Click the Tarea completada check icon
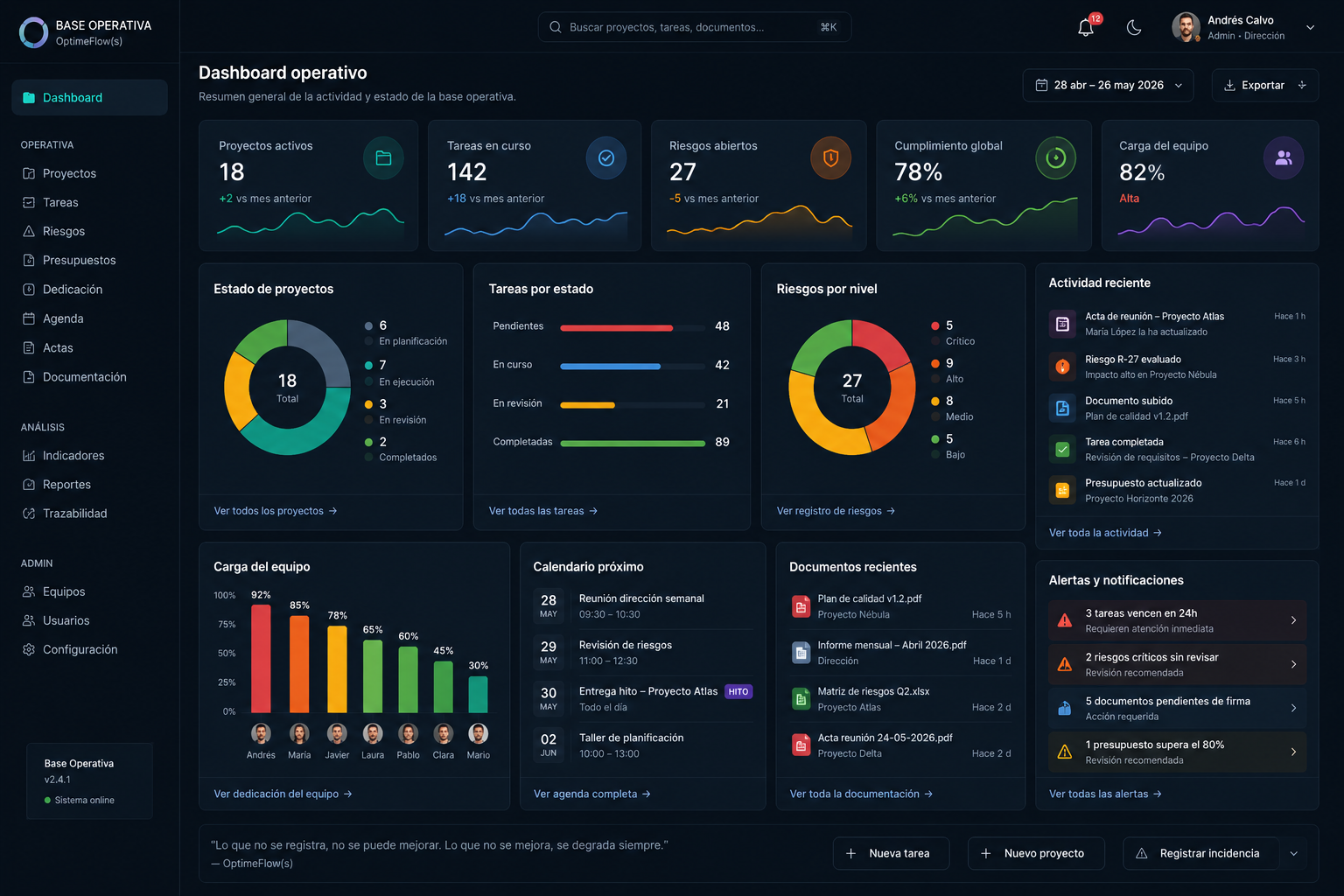The height and width of the screenshot is (896, 1344). (x=1062, y=449)
